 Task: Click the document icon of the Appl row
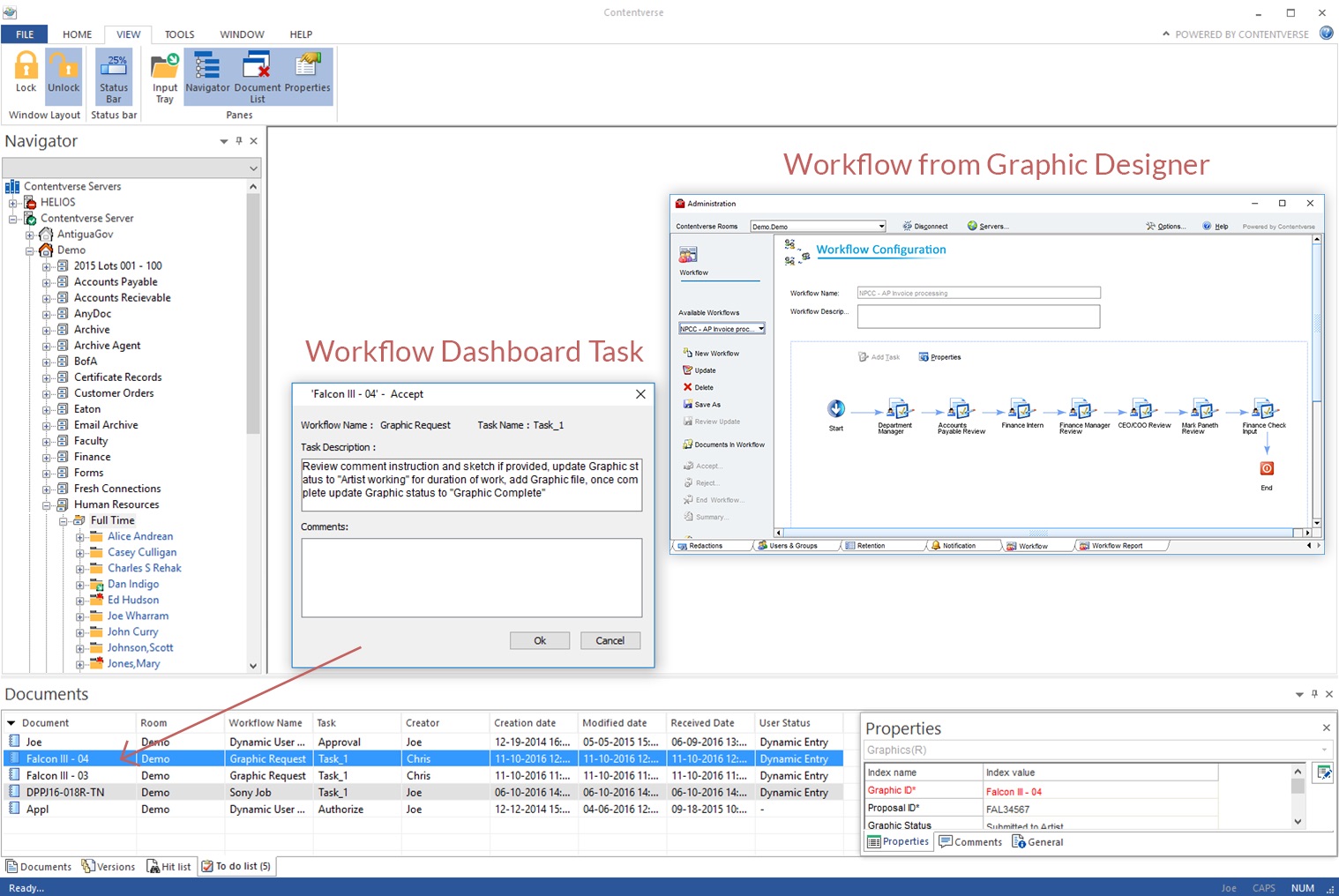pos(14,809)
